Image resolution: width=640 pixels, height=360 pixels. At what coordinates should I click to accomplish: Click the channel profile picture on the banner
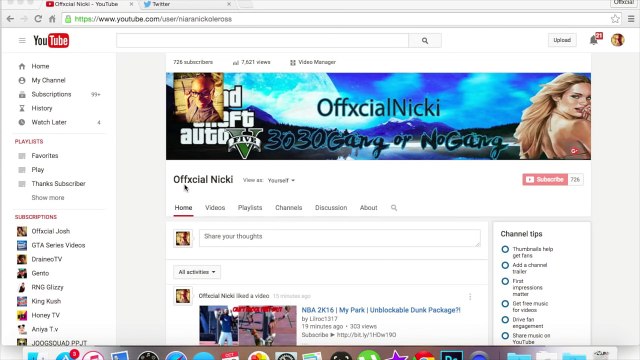tap(198, 98)
